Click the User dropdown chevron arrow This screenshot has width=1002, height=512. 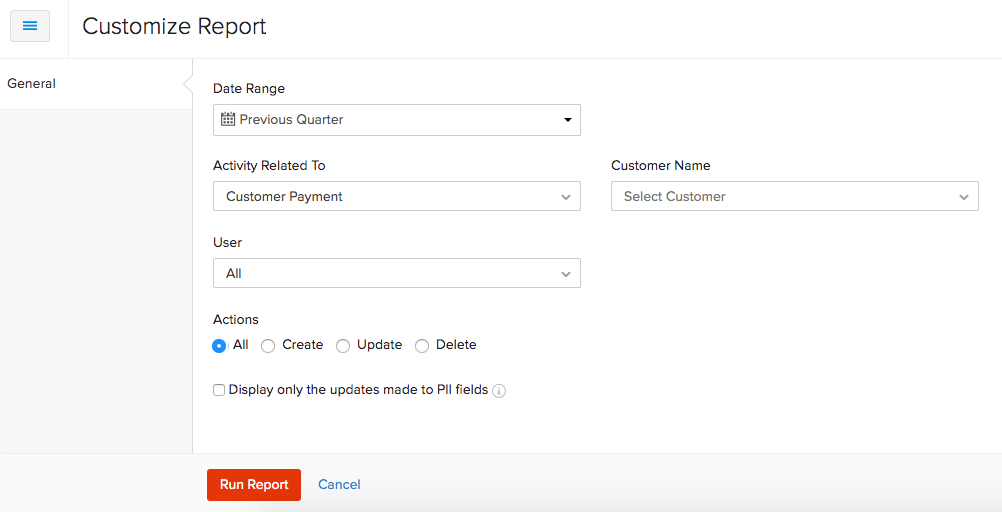click(x=566, y=274)
